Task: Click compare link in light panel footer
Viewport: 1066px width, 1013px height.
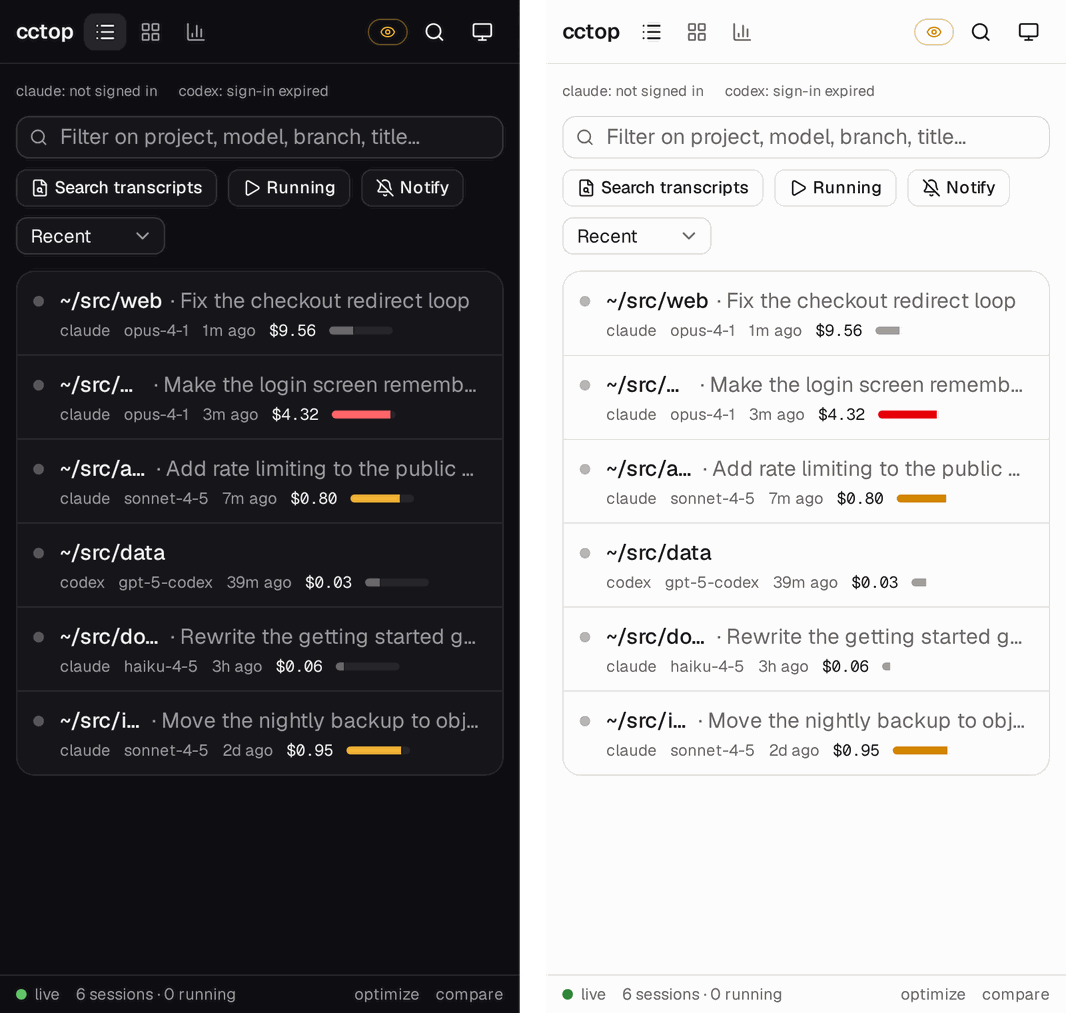Action: point(1016,994)
